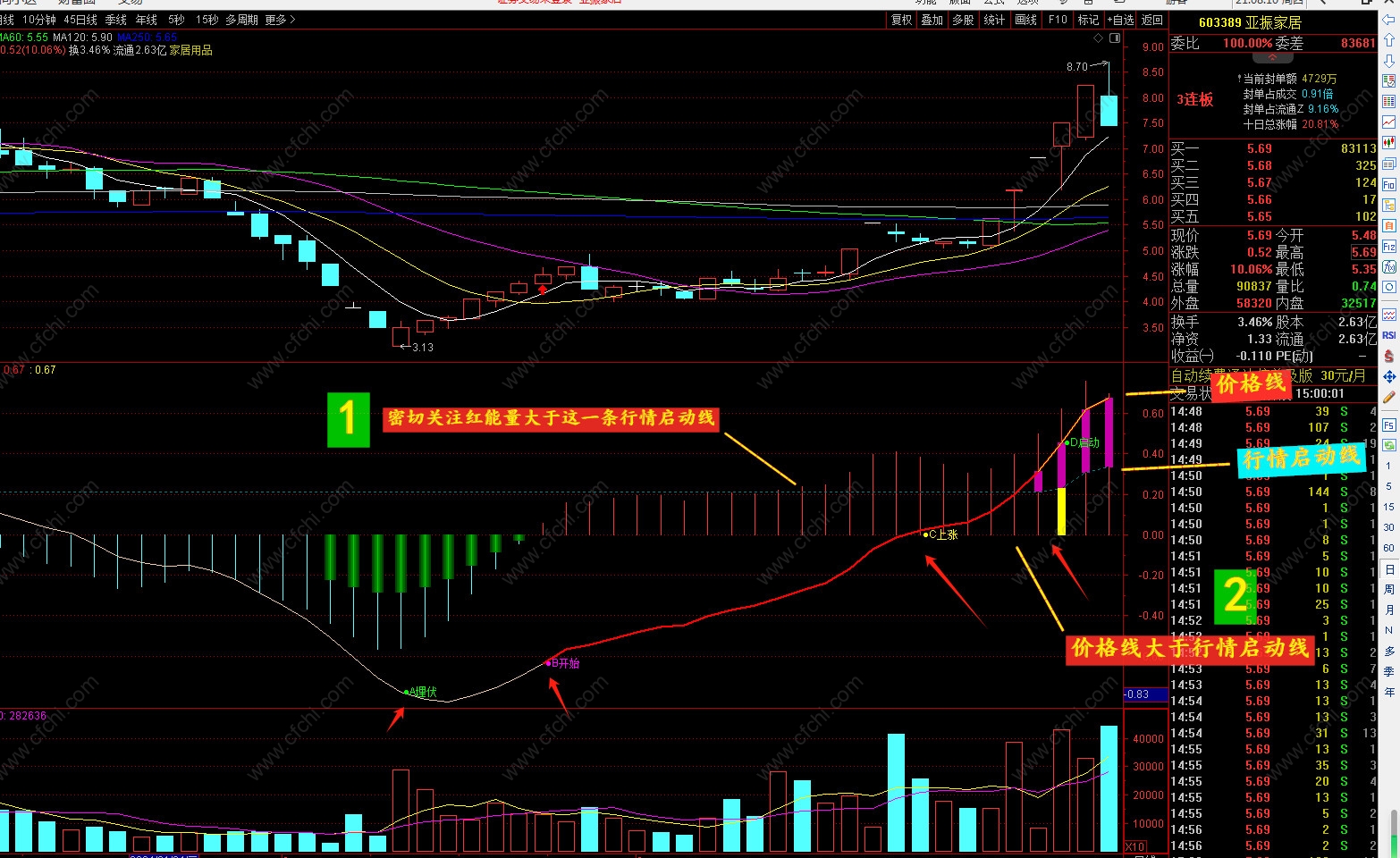Image resolution: width=1400 pixels, height=858 pixels.
Task: Open the 年线 yearly chart
Action: click(147, 20)
